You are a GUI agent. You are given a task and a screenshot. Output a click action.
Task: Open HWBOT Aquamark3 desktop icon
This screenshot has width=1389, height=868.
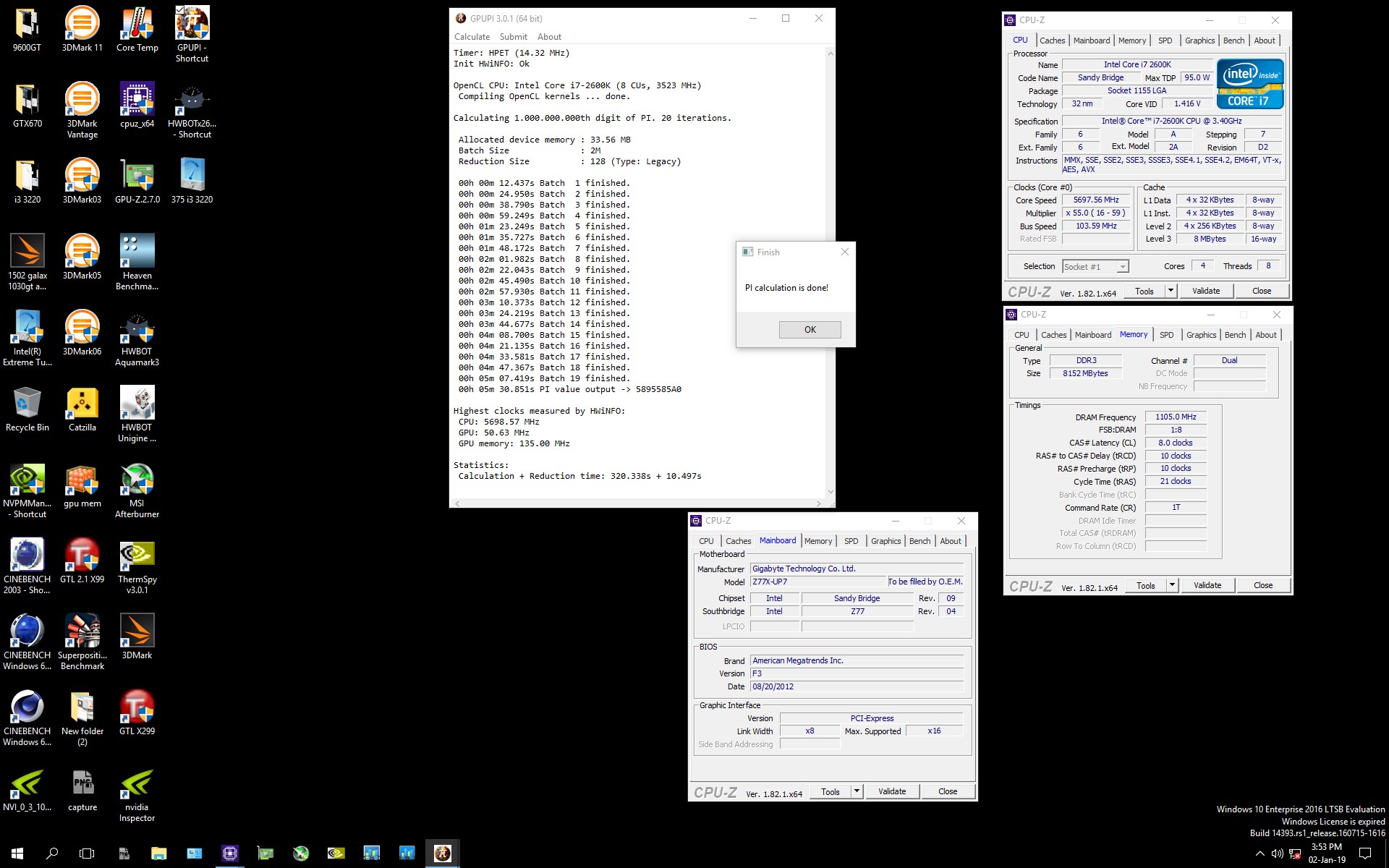(137, 338)
